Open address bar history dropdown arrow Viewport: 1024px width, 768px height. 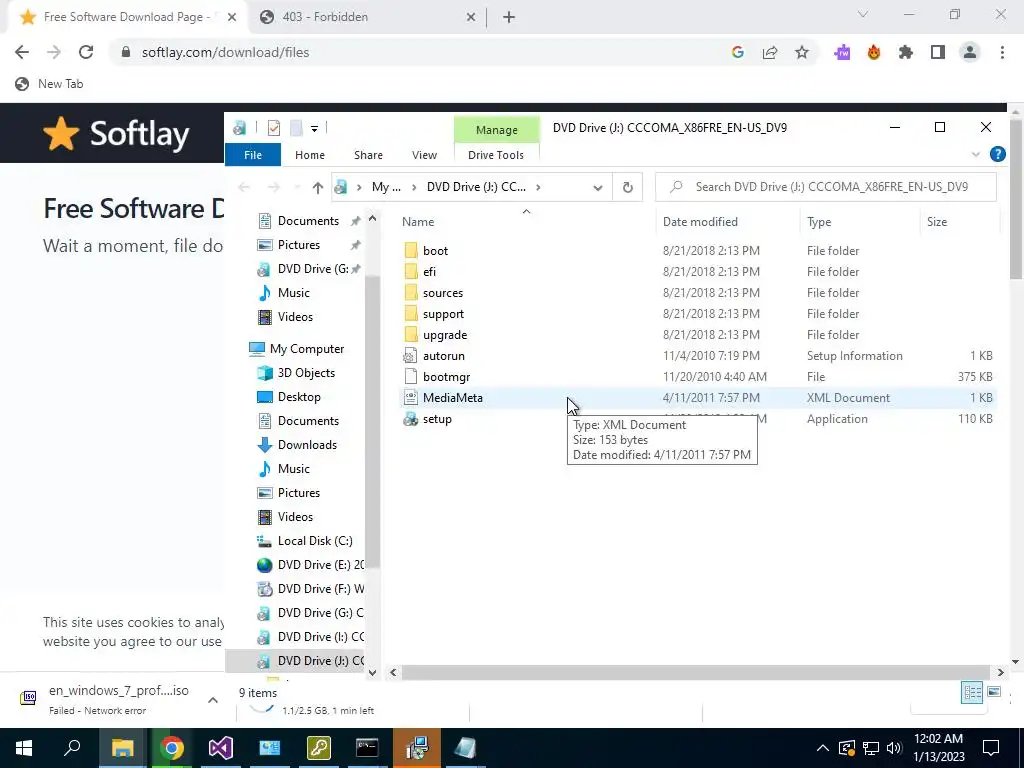598,187
